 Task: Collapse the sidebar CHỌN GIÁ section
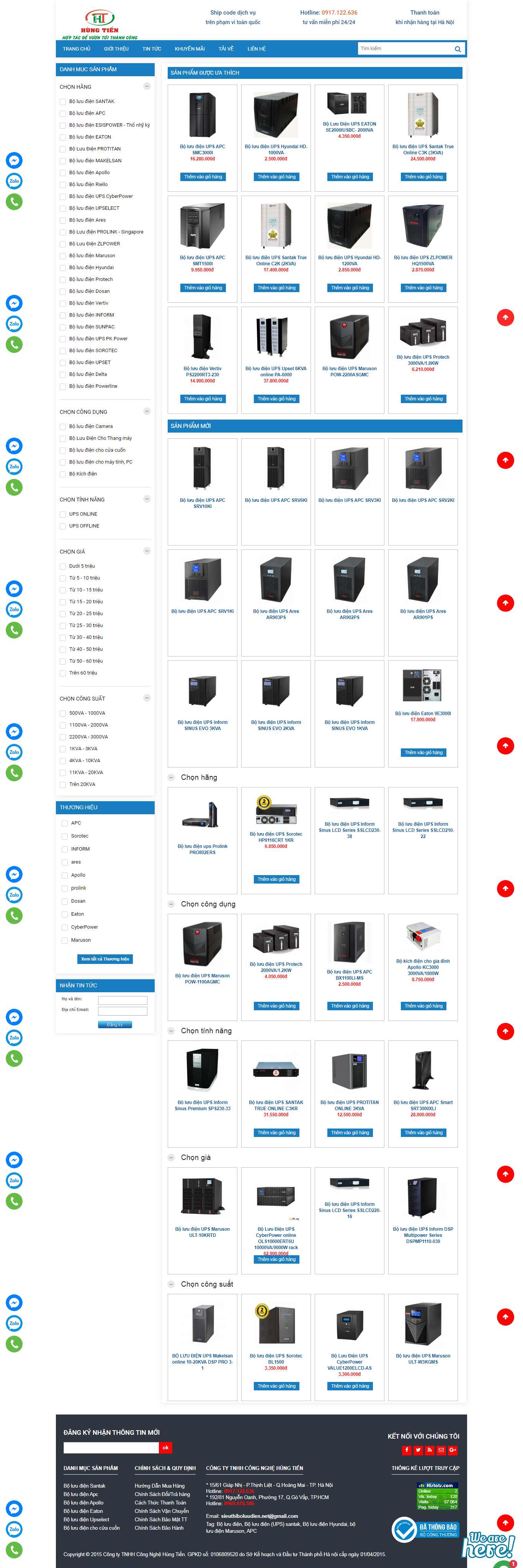(x=147, y=551)
